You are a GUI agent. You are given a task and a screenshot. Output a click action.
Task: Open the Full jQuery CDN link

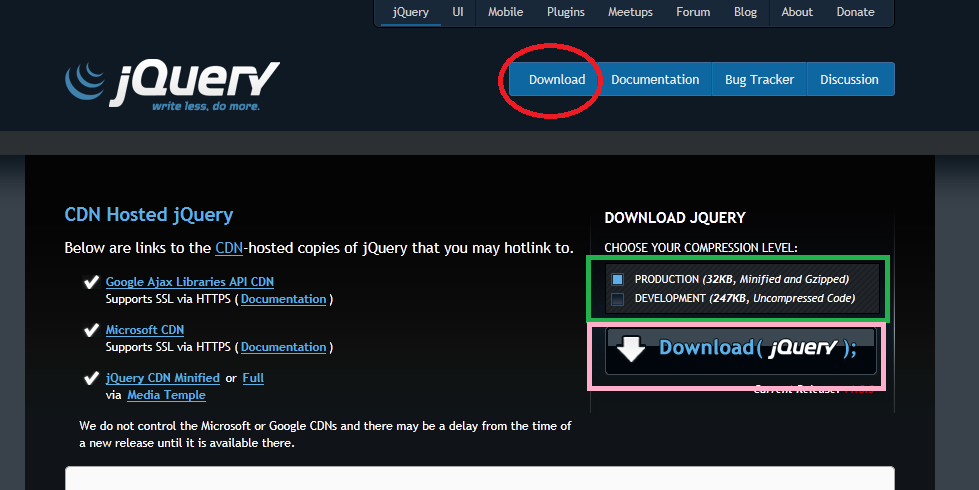253,378
